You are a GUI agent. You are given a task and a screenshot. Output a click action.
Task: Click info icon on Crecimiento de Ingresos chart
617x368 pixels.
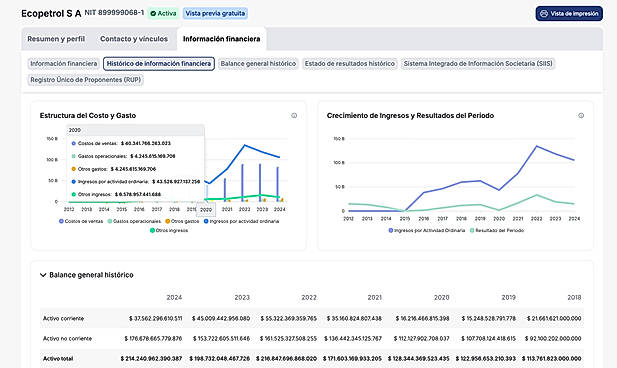pos(581,116)
